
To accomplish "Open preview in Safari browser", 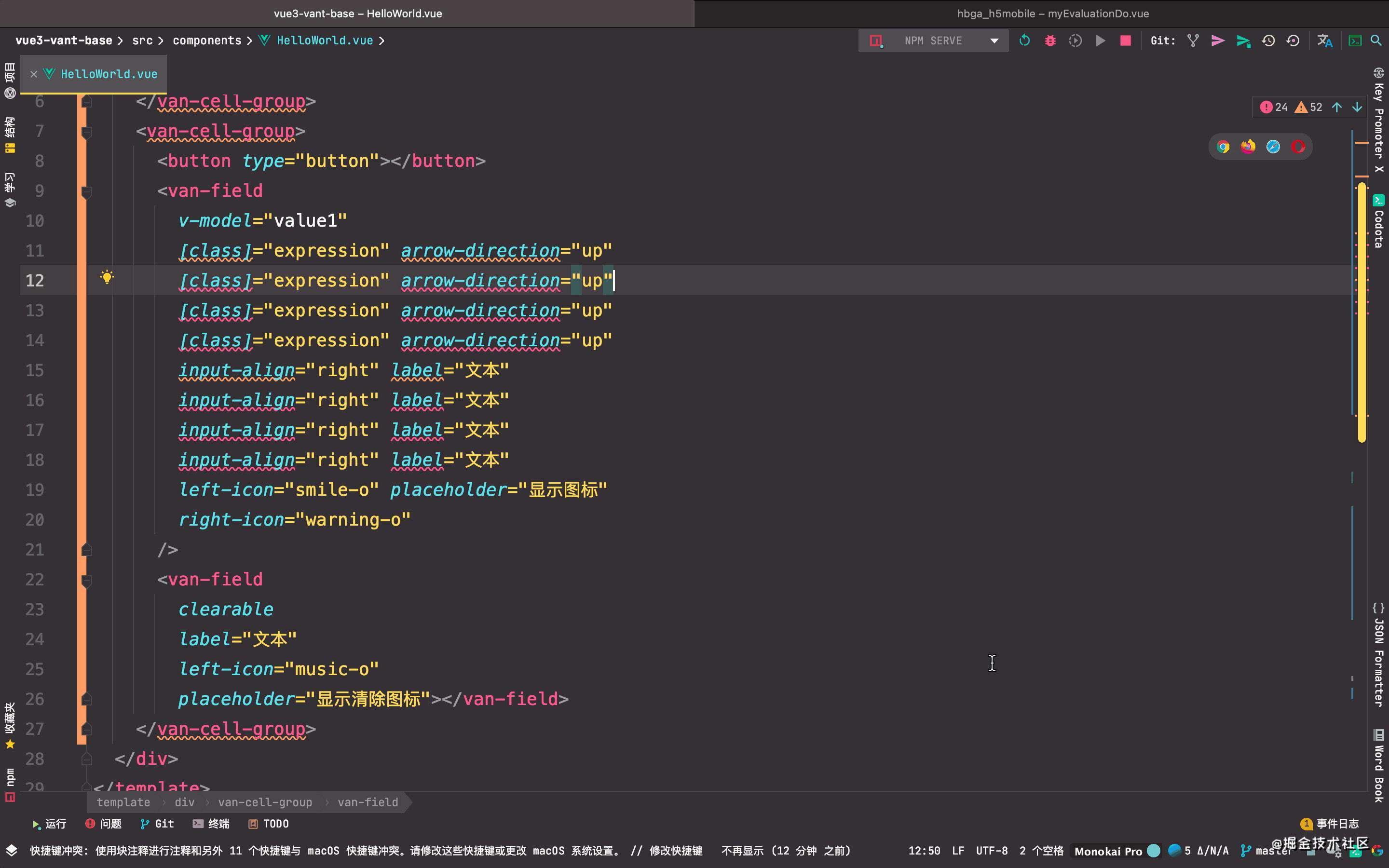I will coord(1273,147).
